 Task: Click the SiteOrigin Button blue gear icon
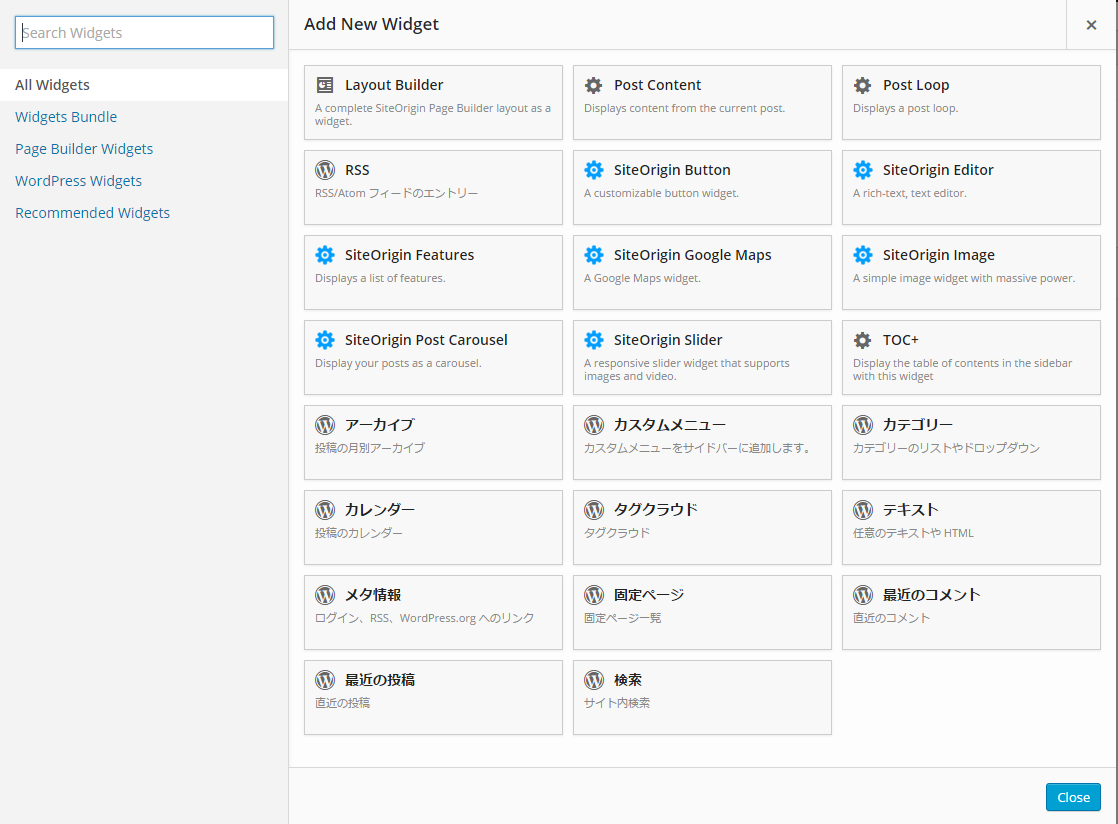coord(594,170)
